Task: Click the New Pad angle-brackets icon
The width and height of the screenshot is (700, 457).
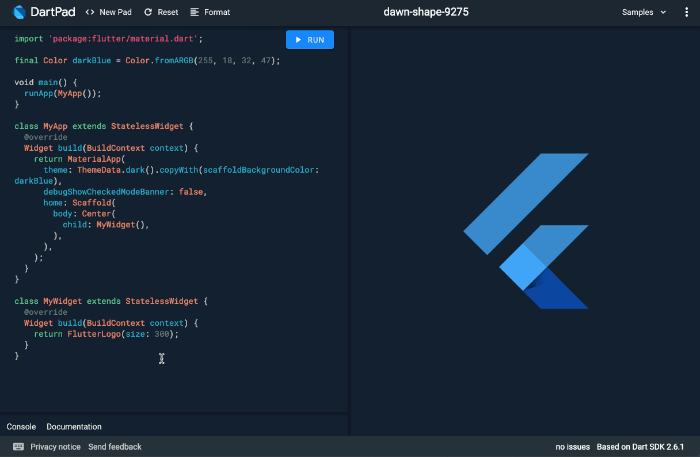Action: 90,12
